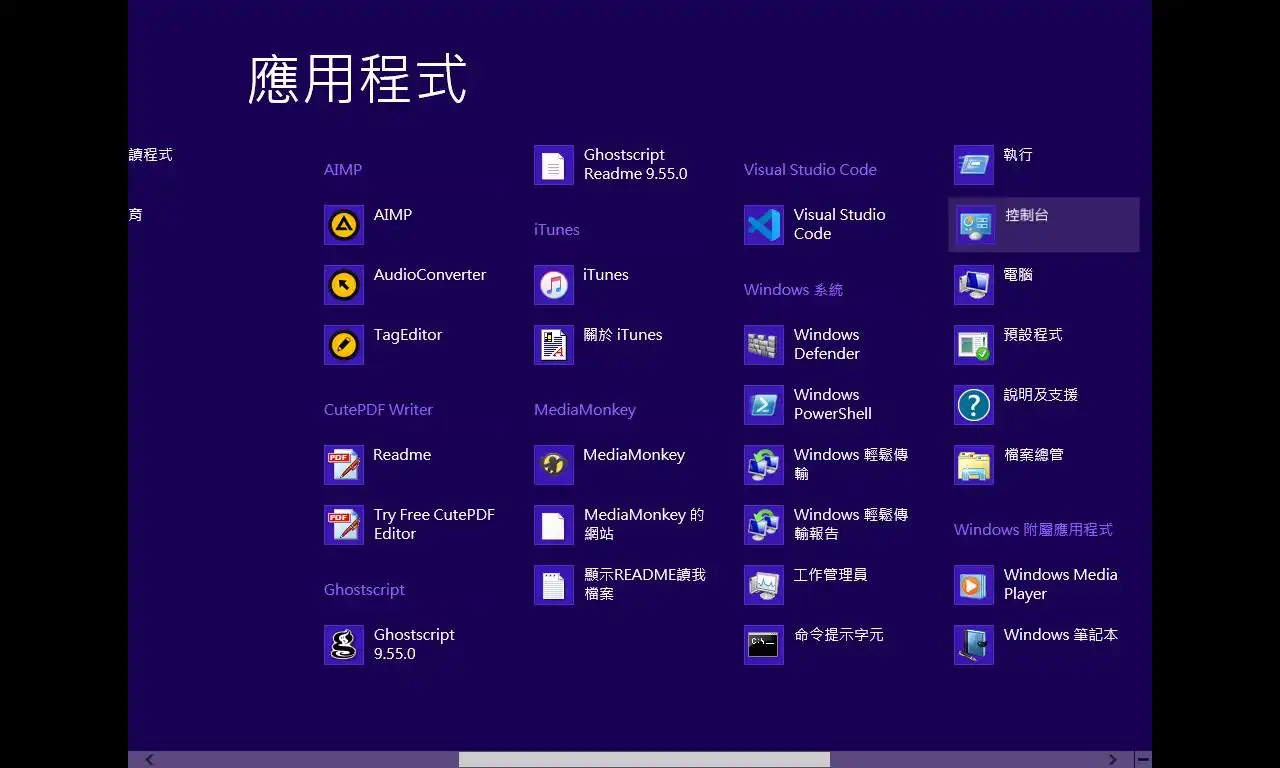Open Ghostscript Readme 9.55.0 document icon

(x=554, y=165)
